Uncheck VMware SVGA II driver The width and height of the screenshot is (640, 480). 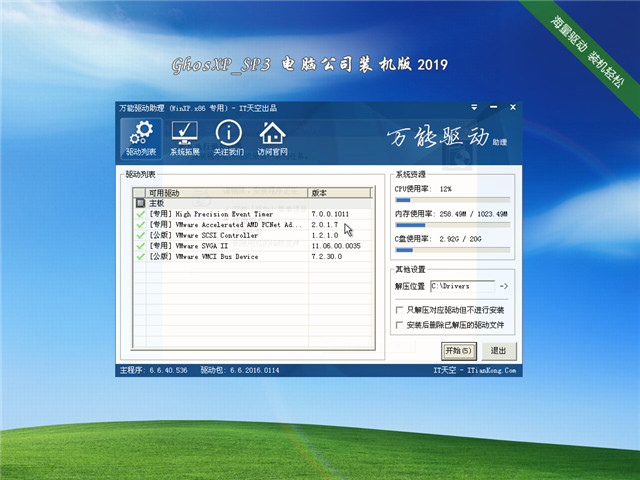click(140, 246)
